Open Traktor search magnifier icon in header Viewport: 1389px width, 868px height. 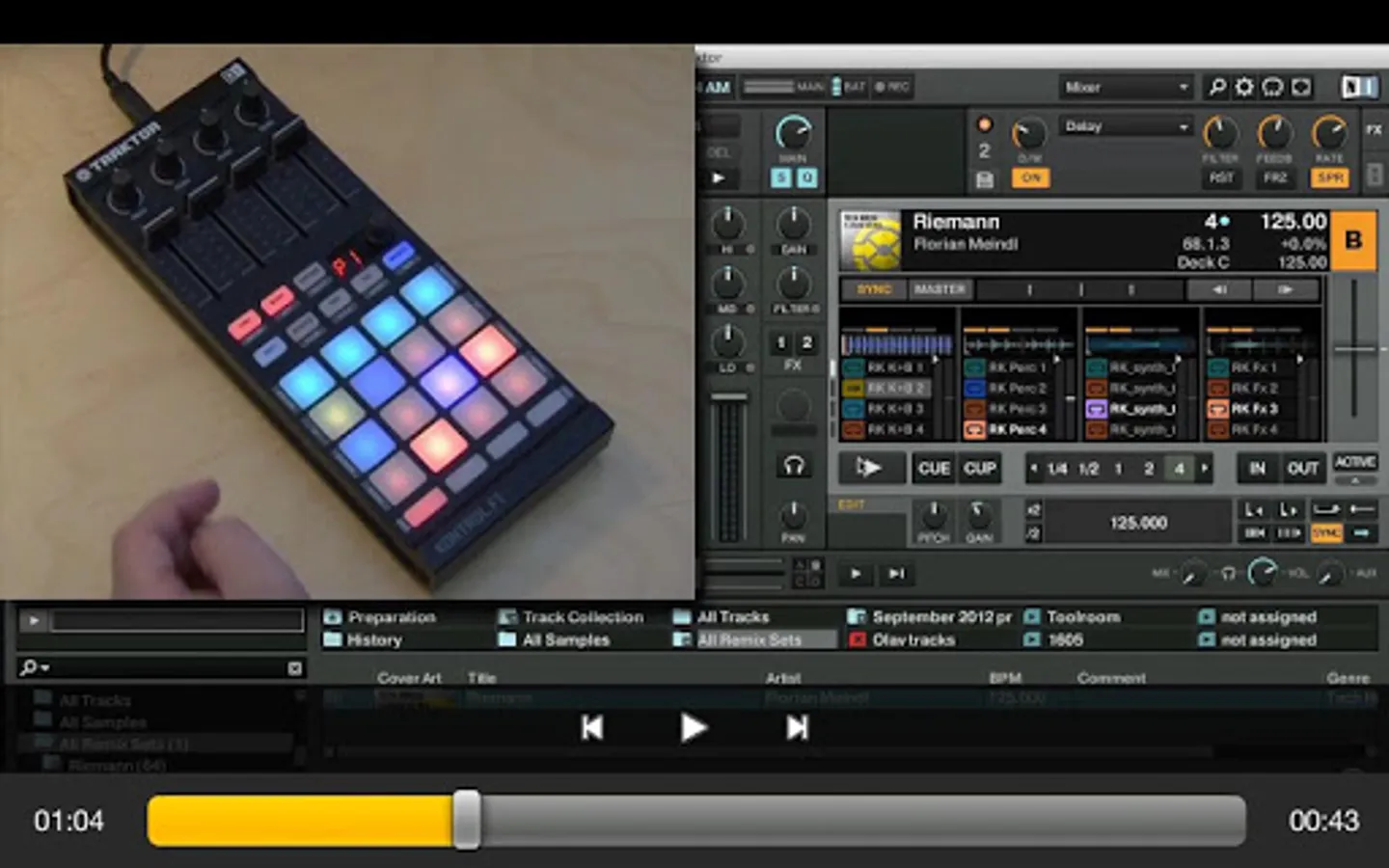[x=1217, y=87]
